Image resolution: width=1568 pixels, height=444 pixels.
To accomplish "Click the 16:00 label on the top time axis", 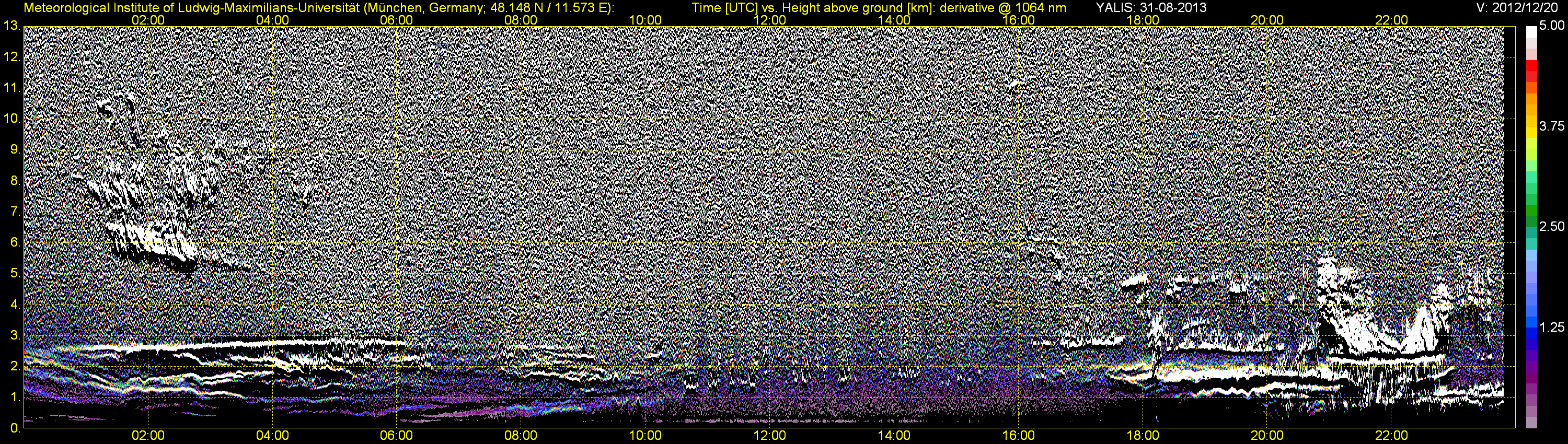I will pyautogui.click(x=1018, y=20).
